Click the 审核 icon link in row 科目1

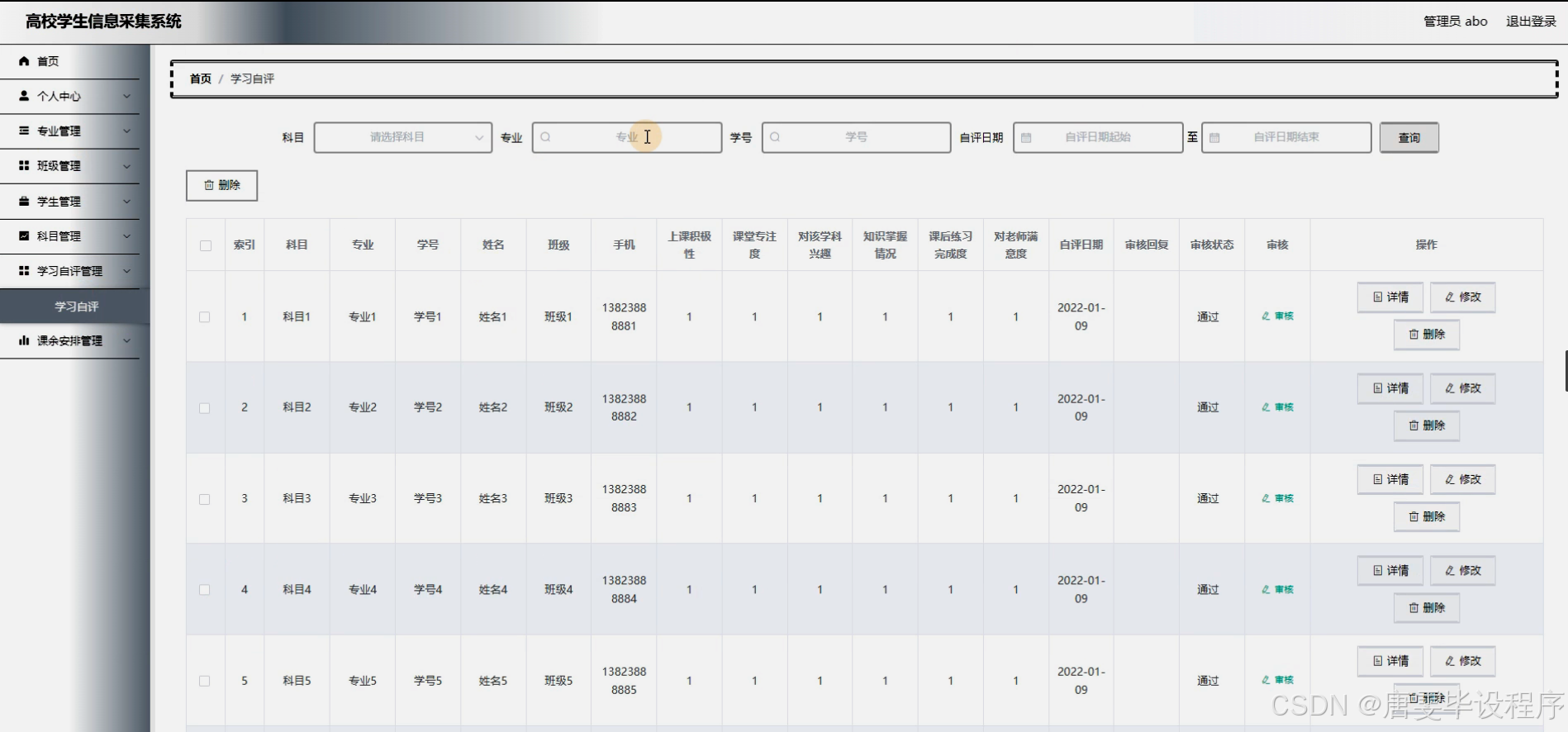(1277, 316)
